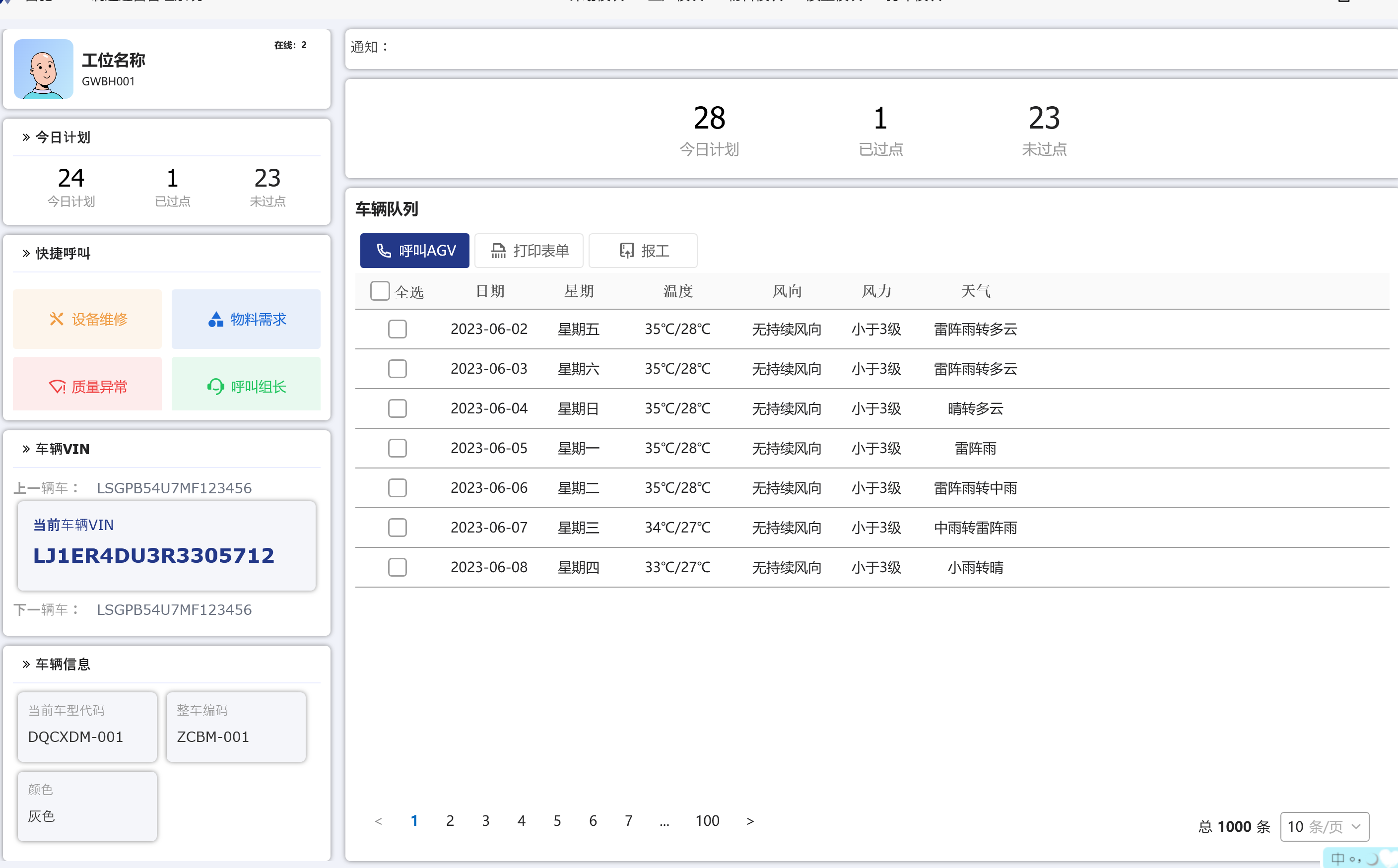
Task: Tick the checkbox for row 2023-06-03
Action: pos(397,369)
